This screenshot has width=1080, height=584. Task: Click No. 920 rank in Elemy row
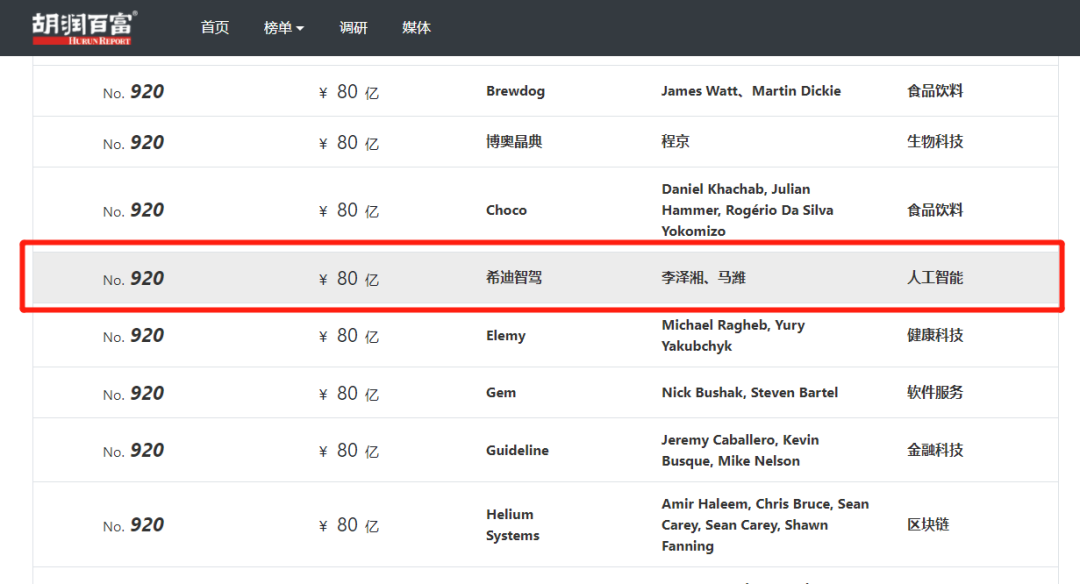click(x=133, y=335)
